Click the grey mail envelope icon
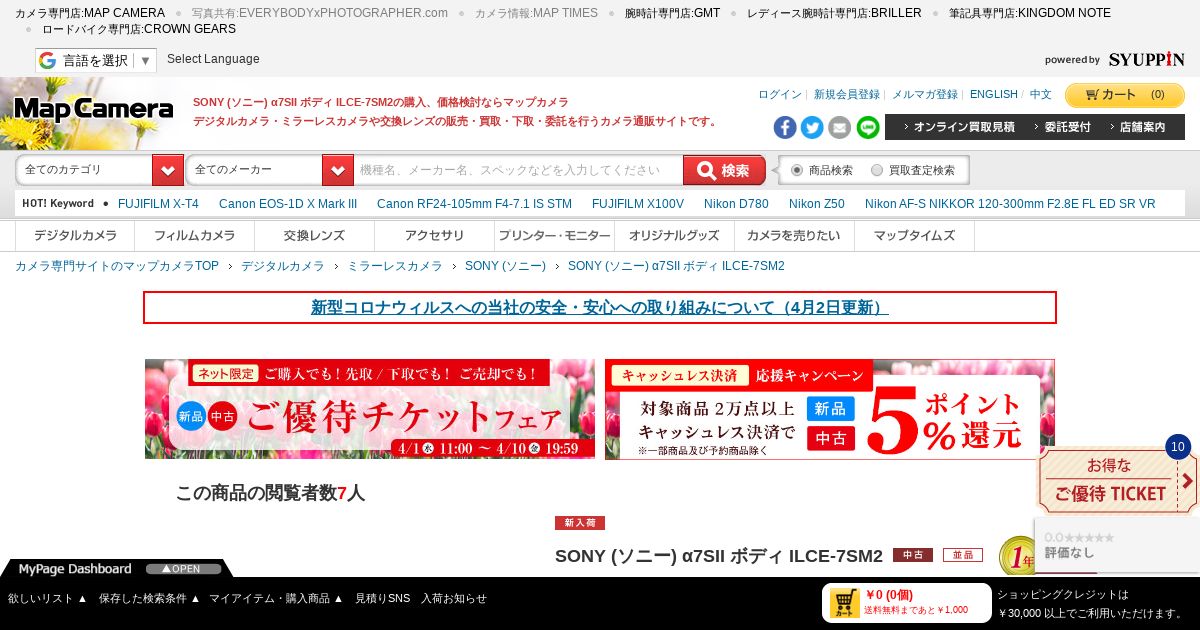Image resolution: width=1200 pixels, height=630 pixels. pos(840,127)
